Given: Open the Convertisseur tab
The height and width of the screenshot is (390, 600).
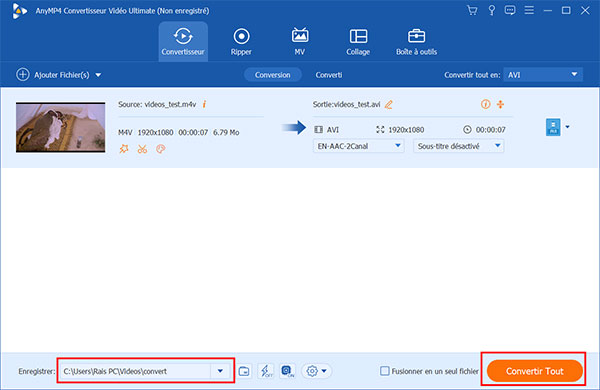Looking at the screenshot, I should point(183,41).
